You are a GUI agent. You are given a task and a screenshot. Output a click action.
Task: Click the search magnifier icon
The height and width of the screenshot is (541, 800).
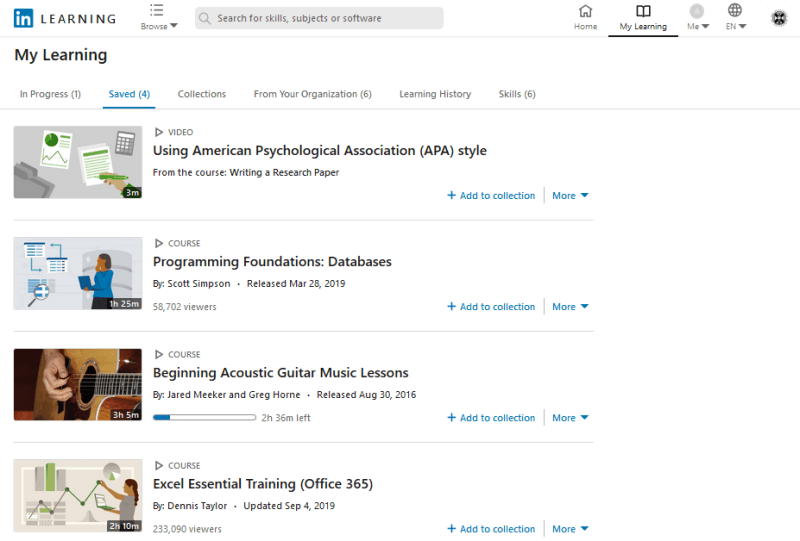click(x=205, y=18)
